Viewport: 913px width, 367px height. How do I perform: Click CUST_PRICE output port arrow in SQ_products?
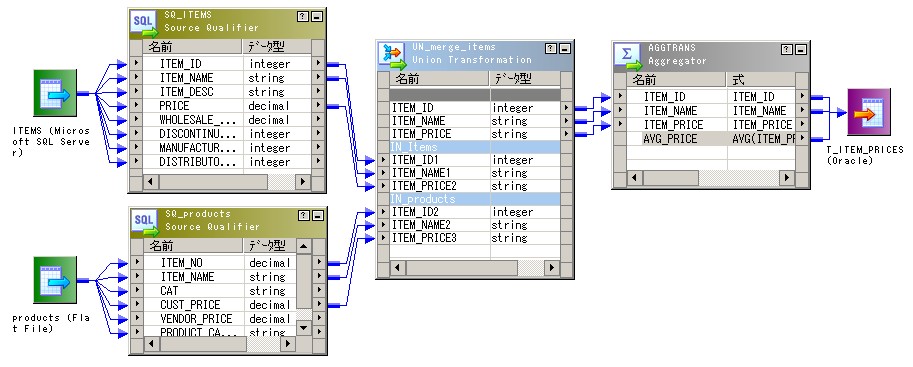point(318,304)
